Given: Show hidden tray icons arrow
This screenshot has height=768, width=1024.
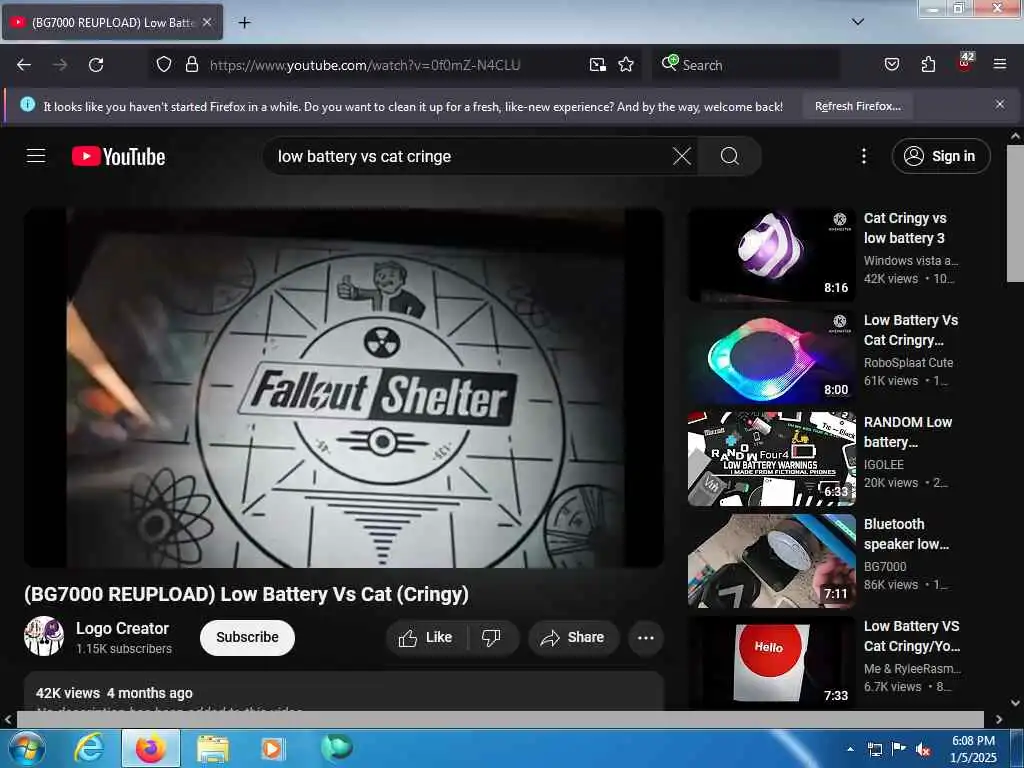Looking at the screenshot, I should (850, 749).
